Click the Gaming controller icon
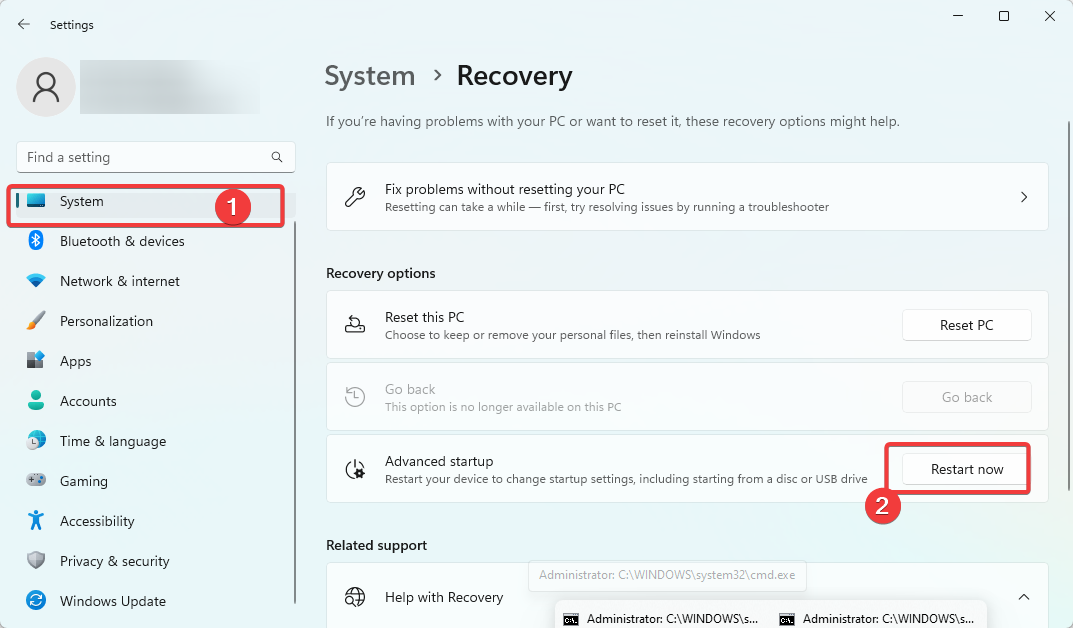 point(36,480)
